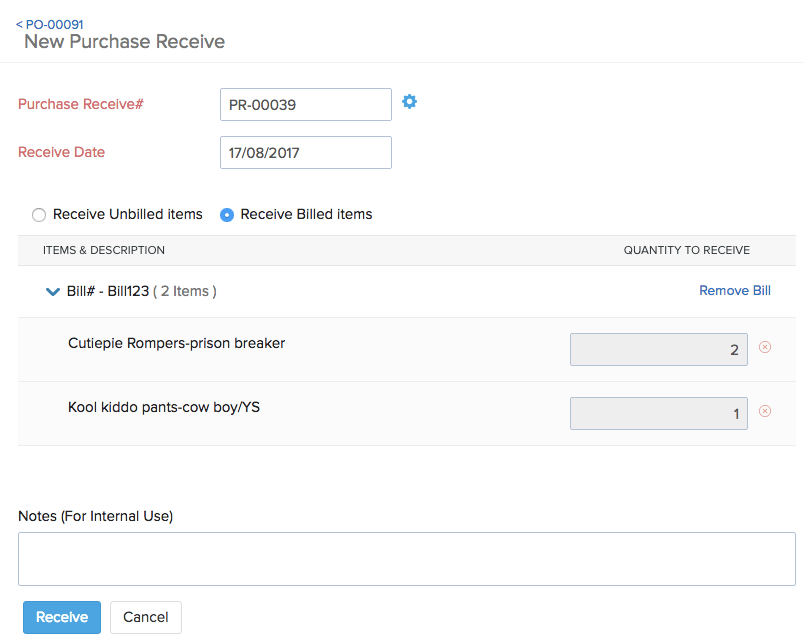Navigate back to PO-00091
This screenshot has height=640, width=804.
click(51, 22)
